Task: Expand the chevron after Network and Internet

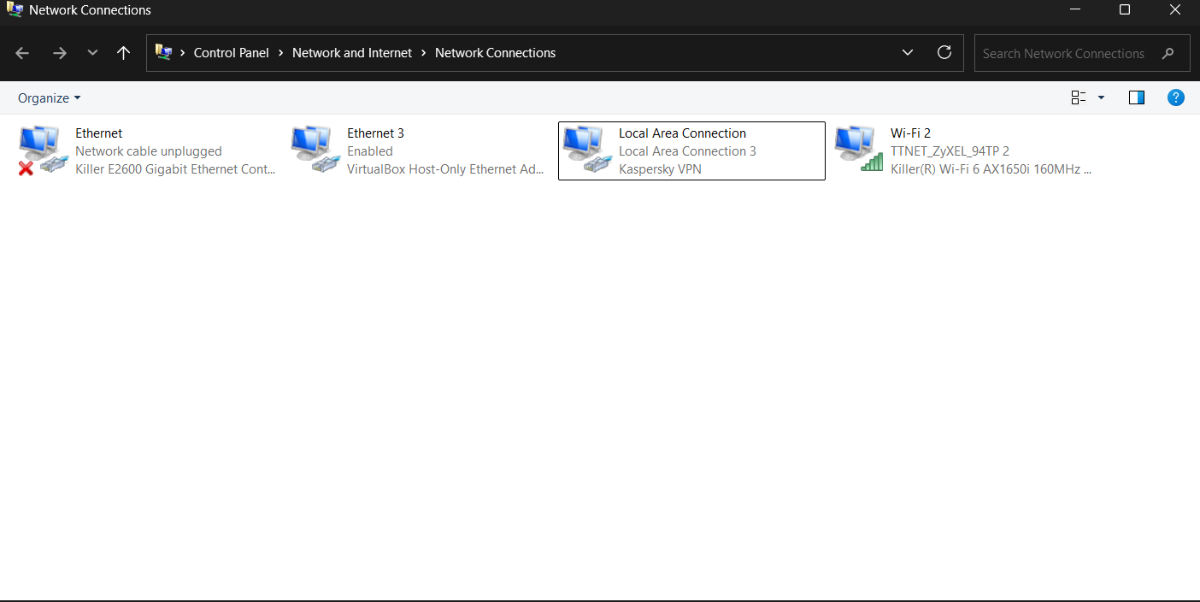Action: tap(424, 53)
